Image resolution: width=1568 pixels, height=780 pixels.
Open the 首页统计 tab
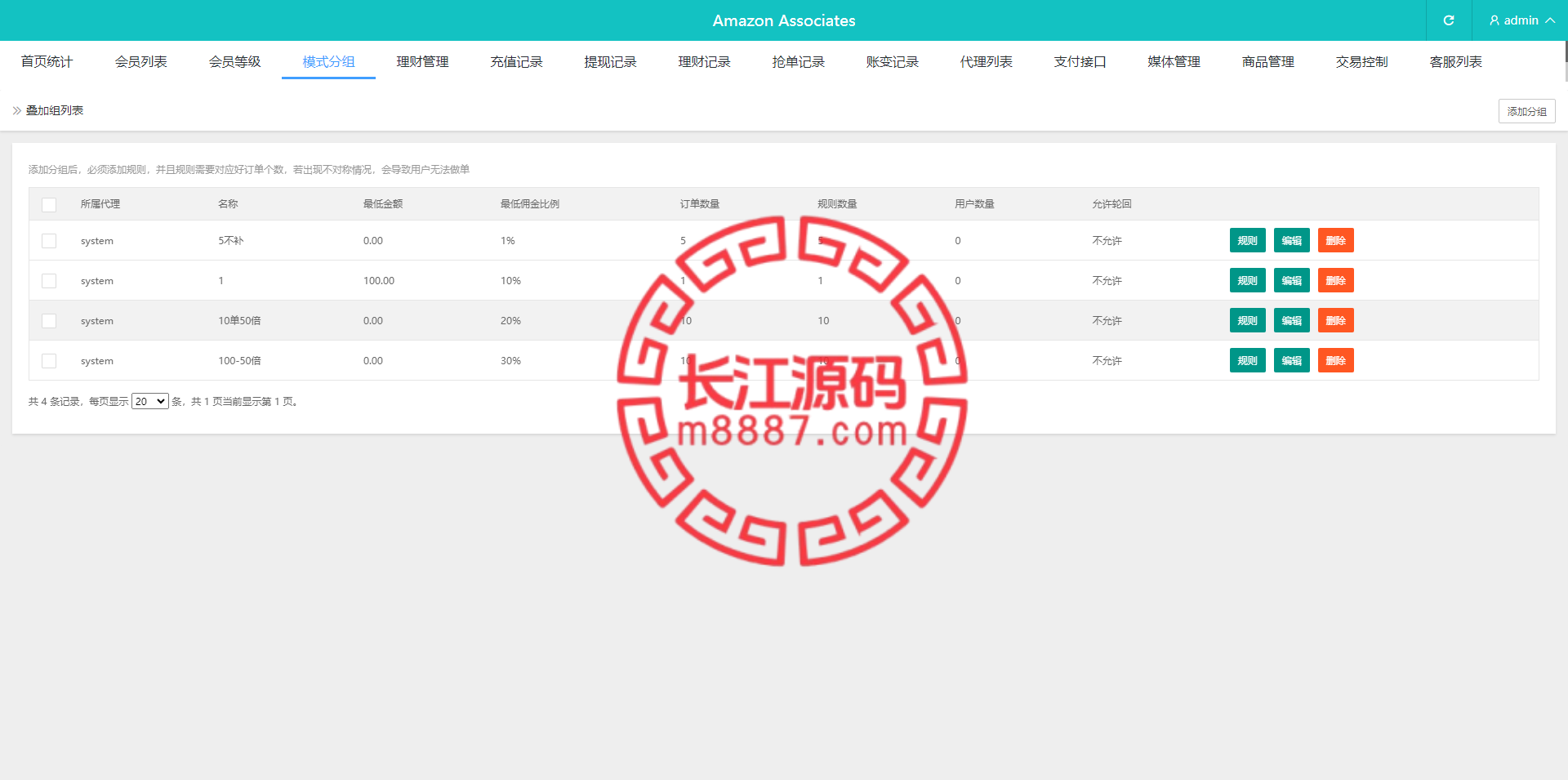(x=47, y=62)
